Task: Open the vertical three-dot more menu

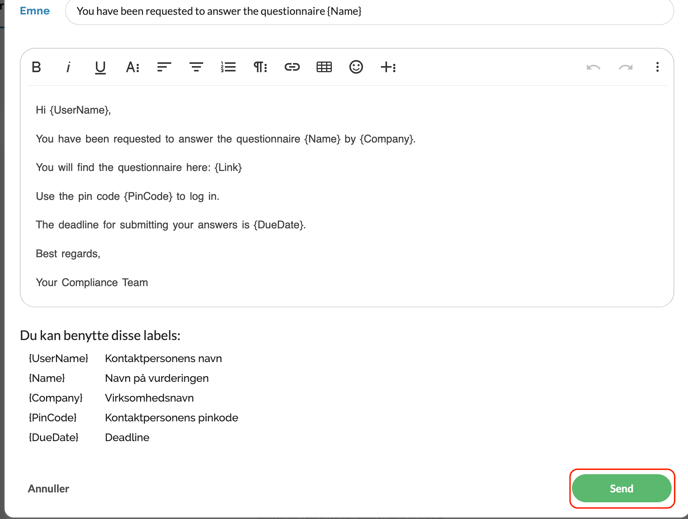Action: (x=657, y=67)
